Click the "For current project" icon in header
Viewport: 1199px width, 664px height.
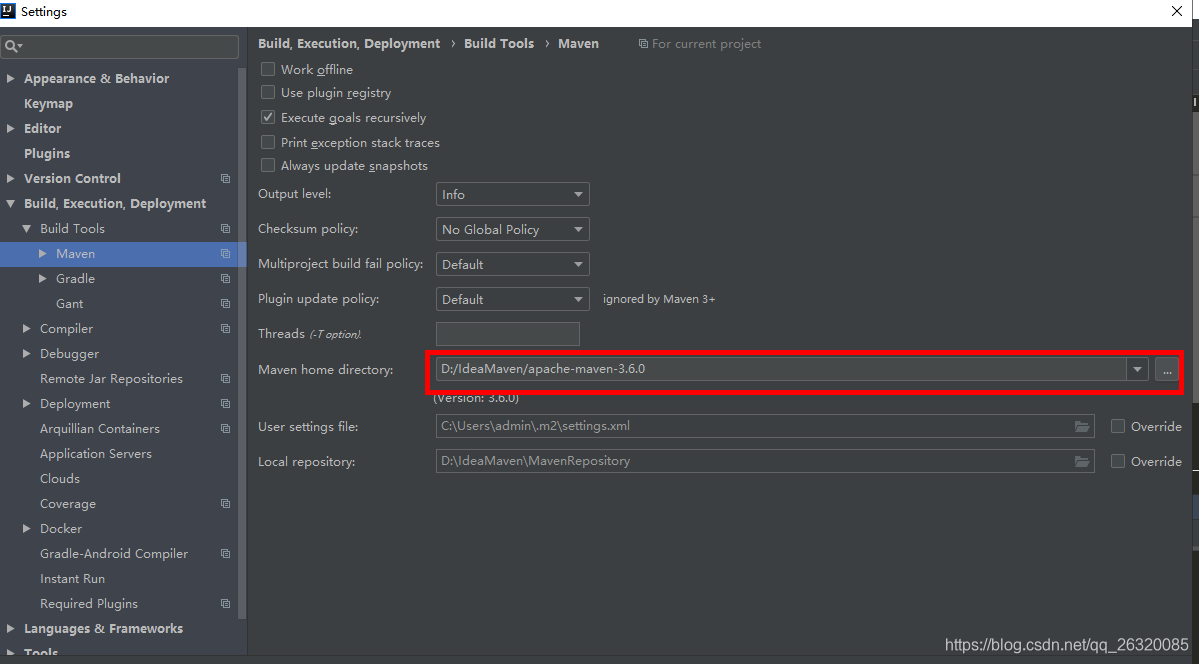(x=641, y=43)
